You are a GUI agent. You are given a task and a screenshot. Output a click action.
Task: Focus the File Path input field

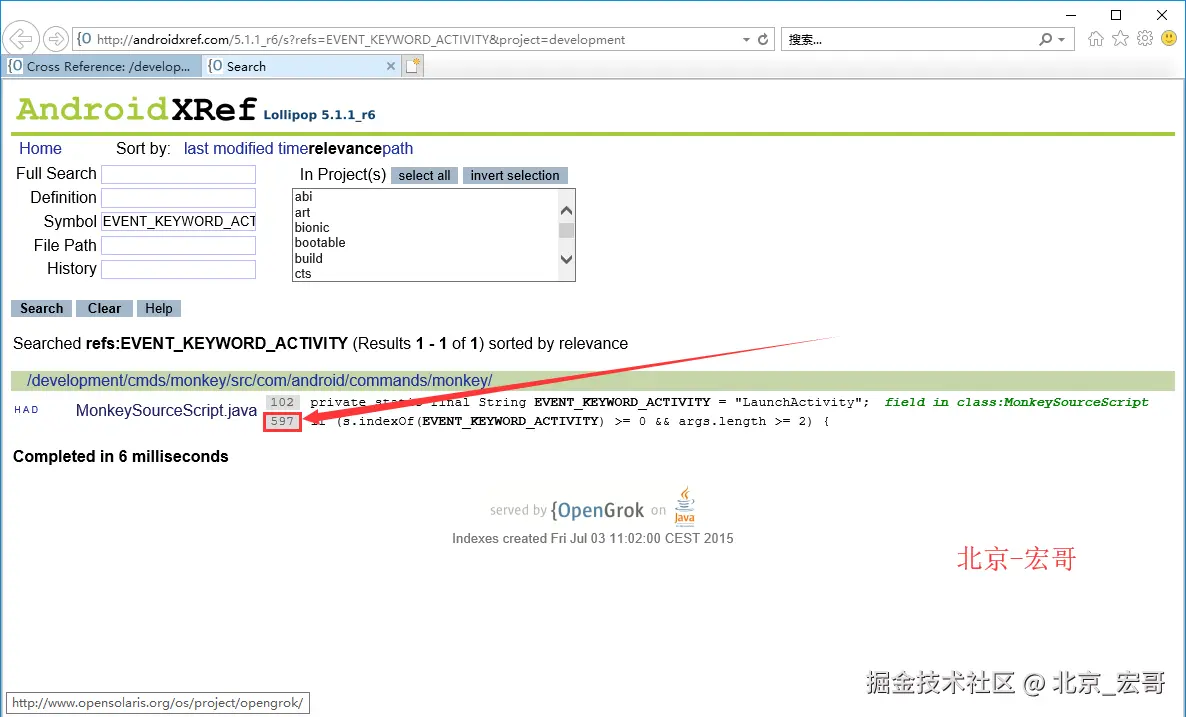click(x=179, y=246)
